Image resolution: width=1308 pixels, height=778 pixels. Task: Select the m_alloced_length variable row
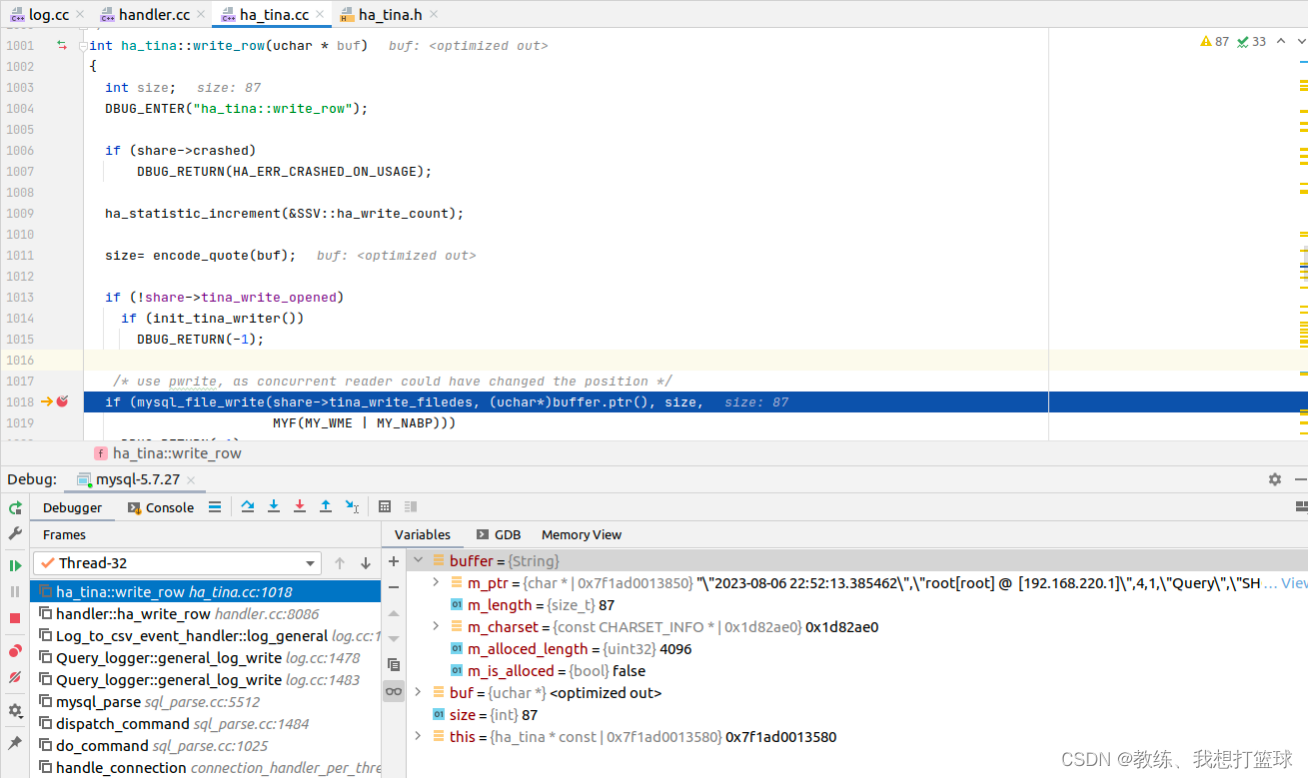(x=857, y=649)
